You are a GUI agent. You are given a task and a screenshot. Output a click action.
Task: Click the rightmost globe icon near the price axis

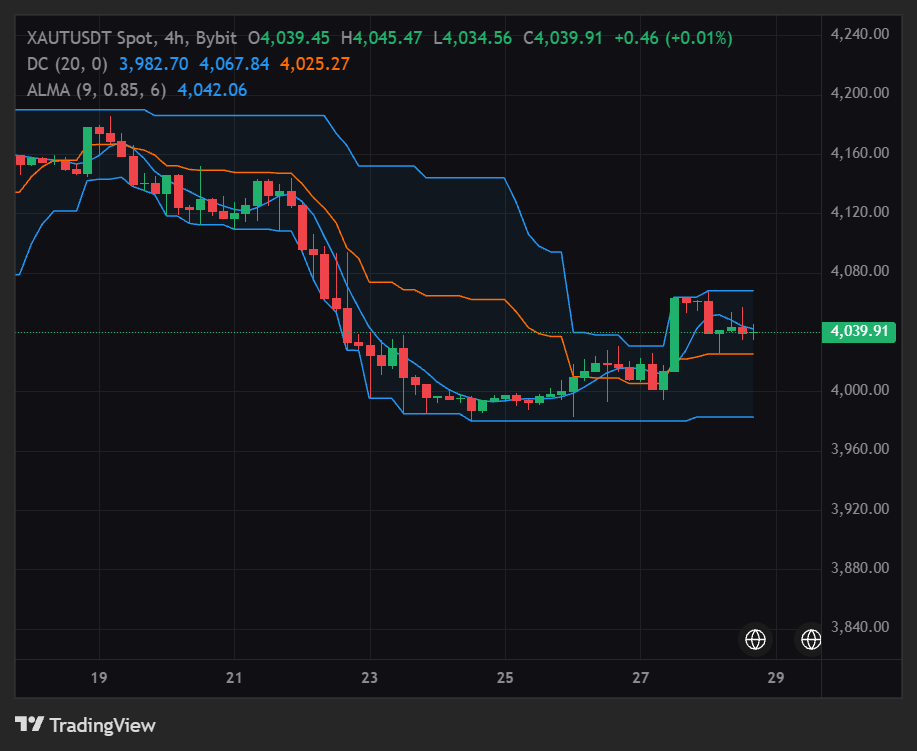pos(811,639)
